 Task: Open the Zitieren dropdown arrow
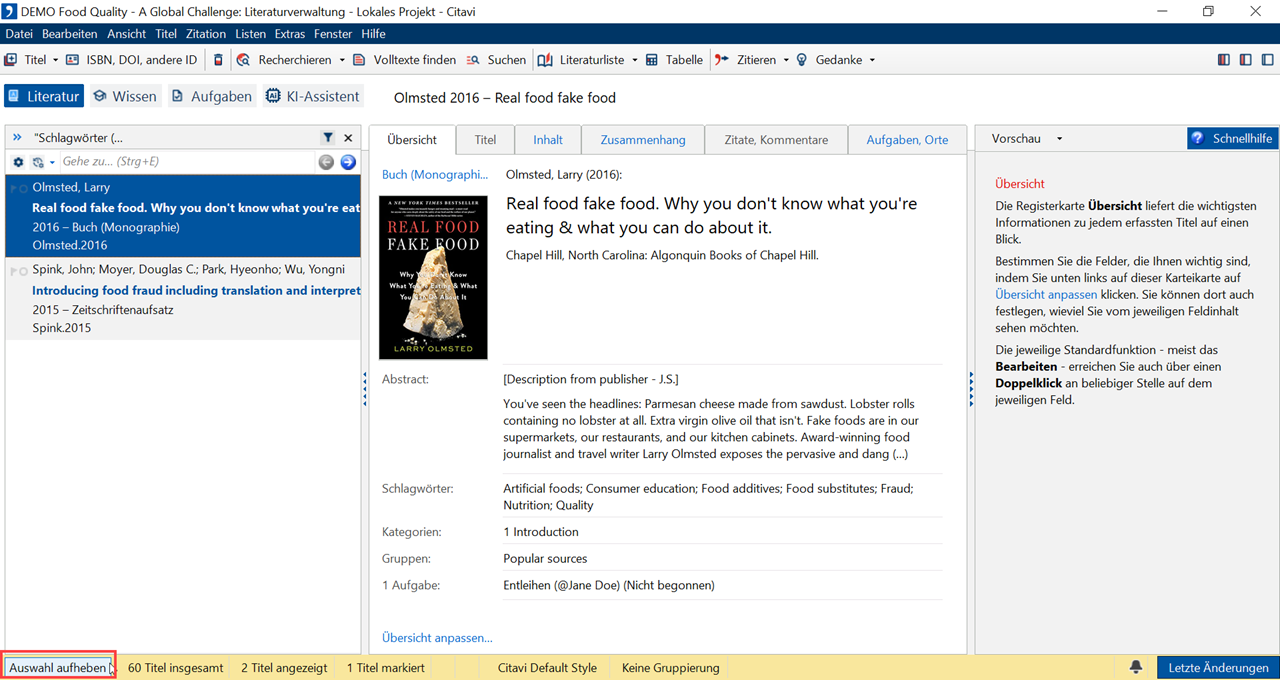[786, 60]
